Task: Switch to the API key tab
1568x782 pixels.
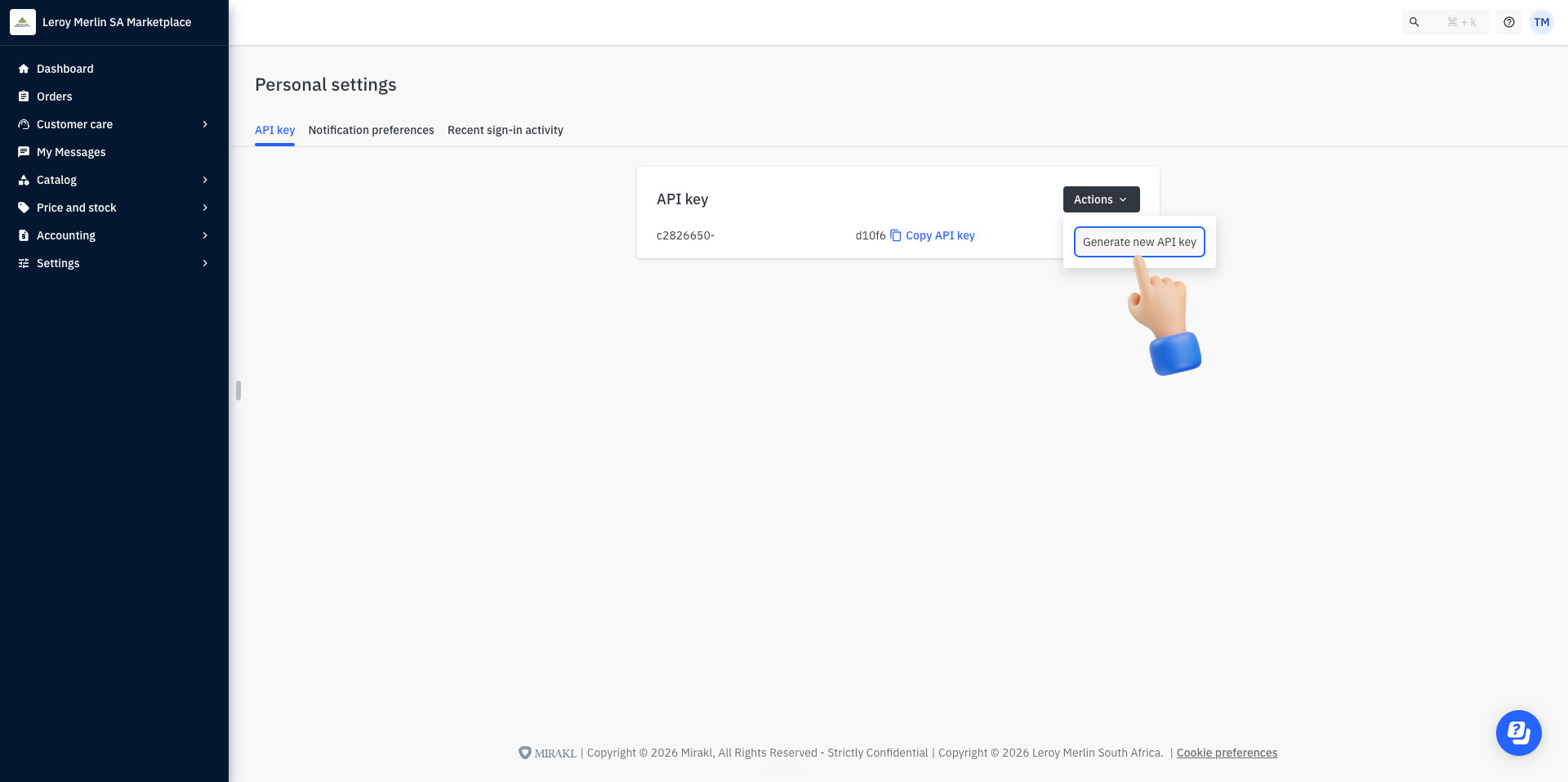Action: 274,130
